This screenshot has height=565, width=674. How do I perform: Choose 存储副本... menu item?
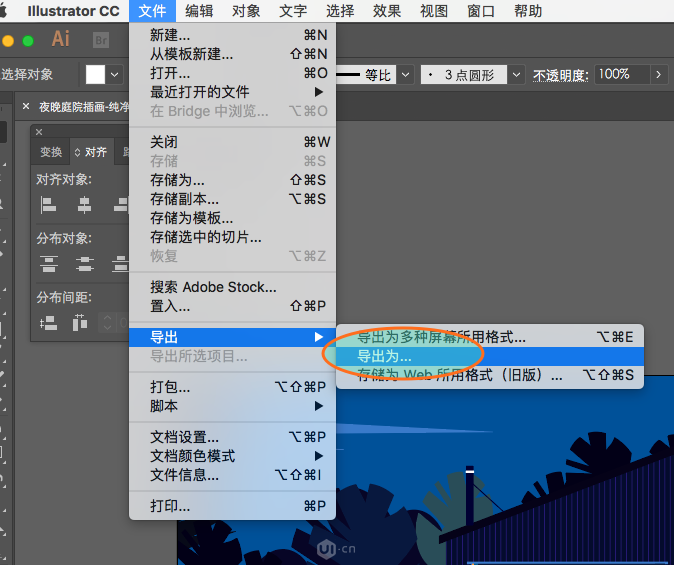[232, 199]
